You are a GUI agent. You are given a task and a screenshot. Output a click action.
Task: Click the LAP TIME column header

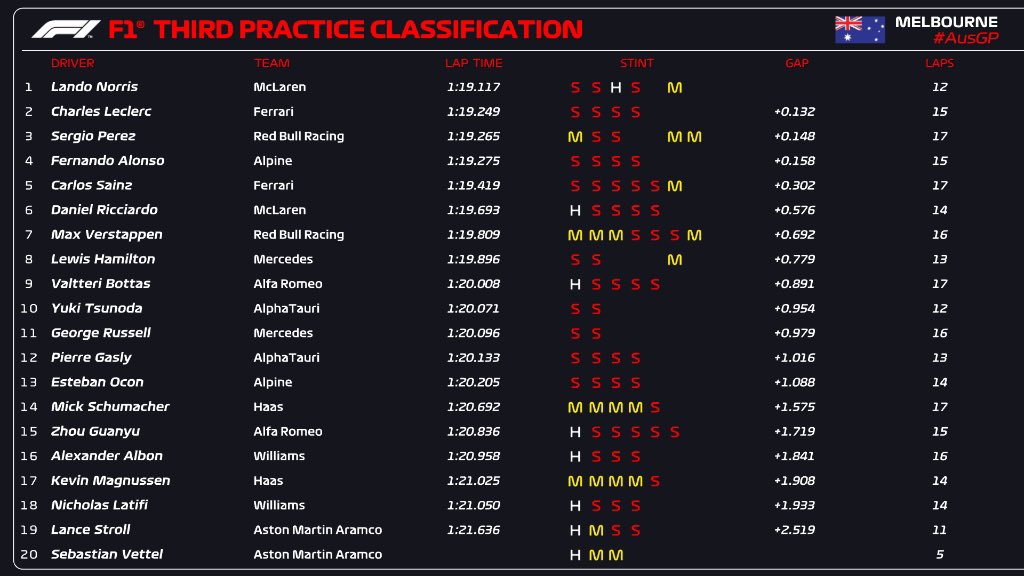pos(471,63)
